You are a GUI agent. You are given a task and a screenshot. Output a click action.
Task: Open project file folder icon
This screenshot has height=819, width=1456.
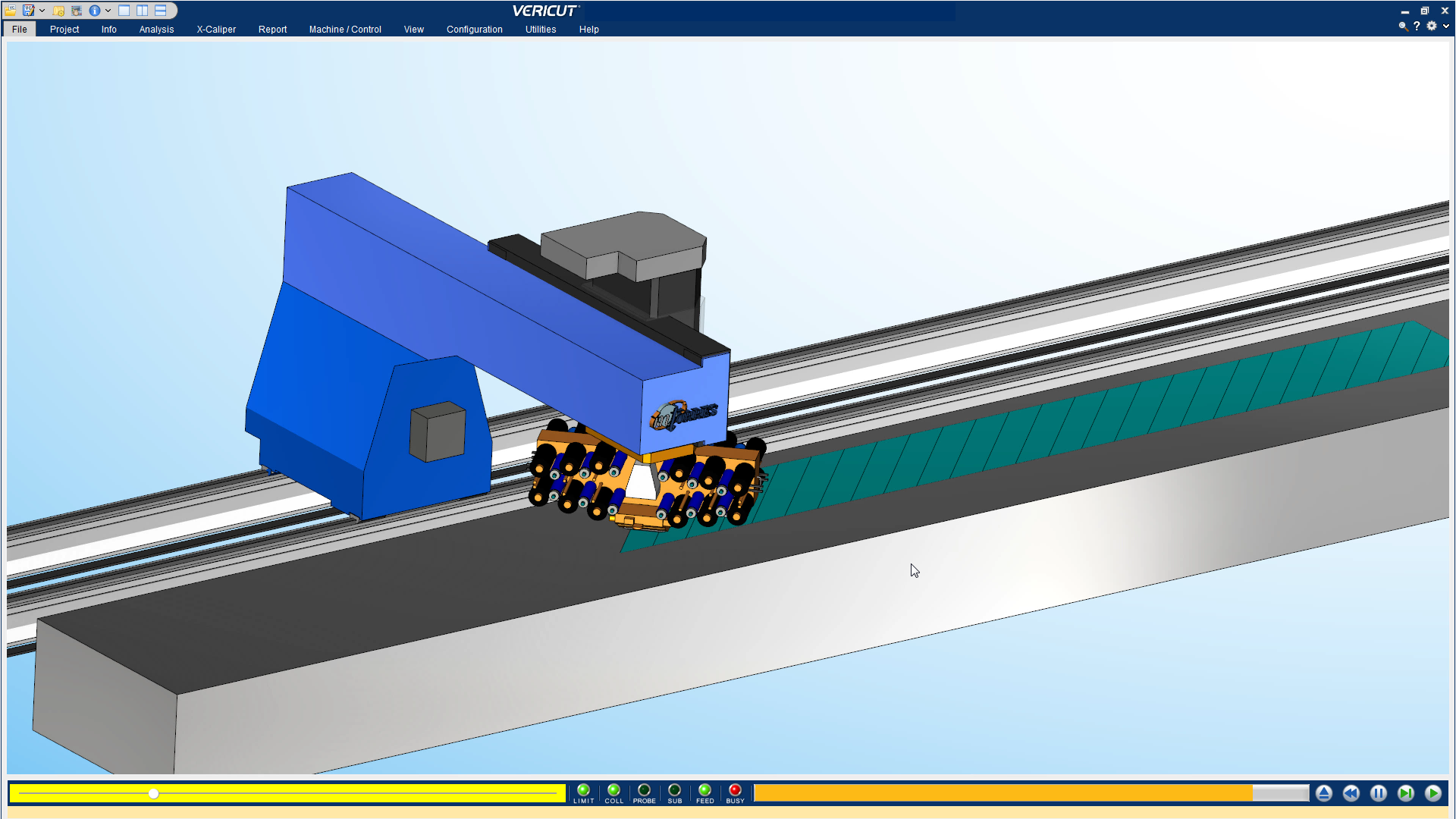[x=11, y=11]
